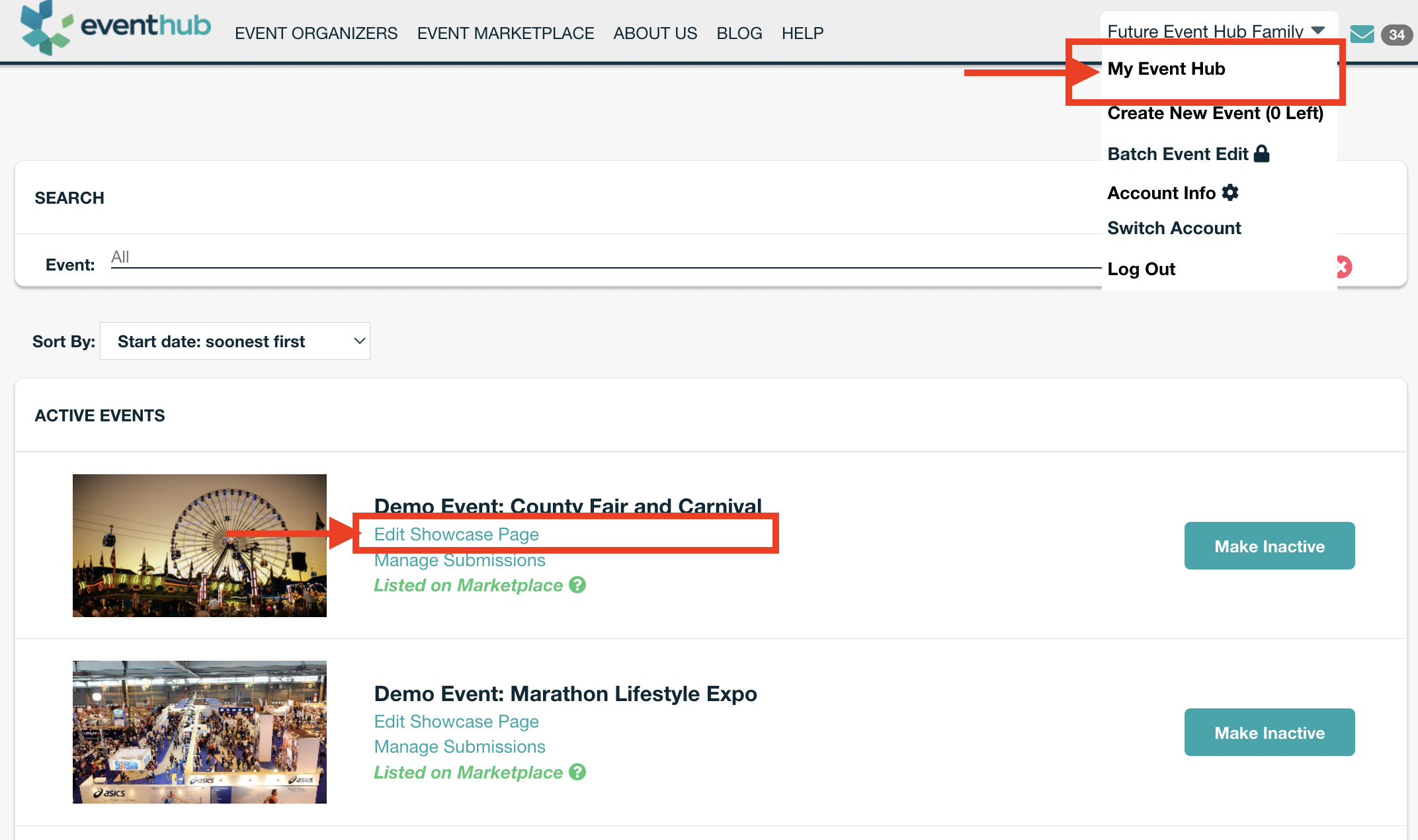Edit Showcase Page for County Fair and Carnival
The height and width of the screenshot is (840, 1418).
pos(456,534)
